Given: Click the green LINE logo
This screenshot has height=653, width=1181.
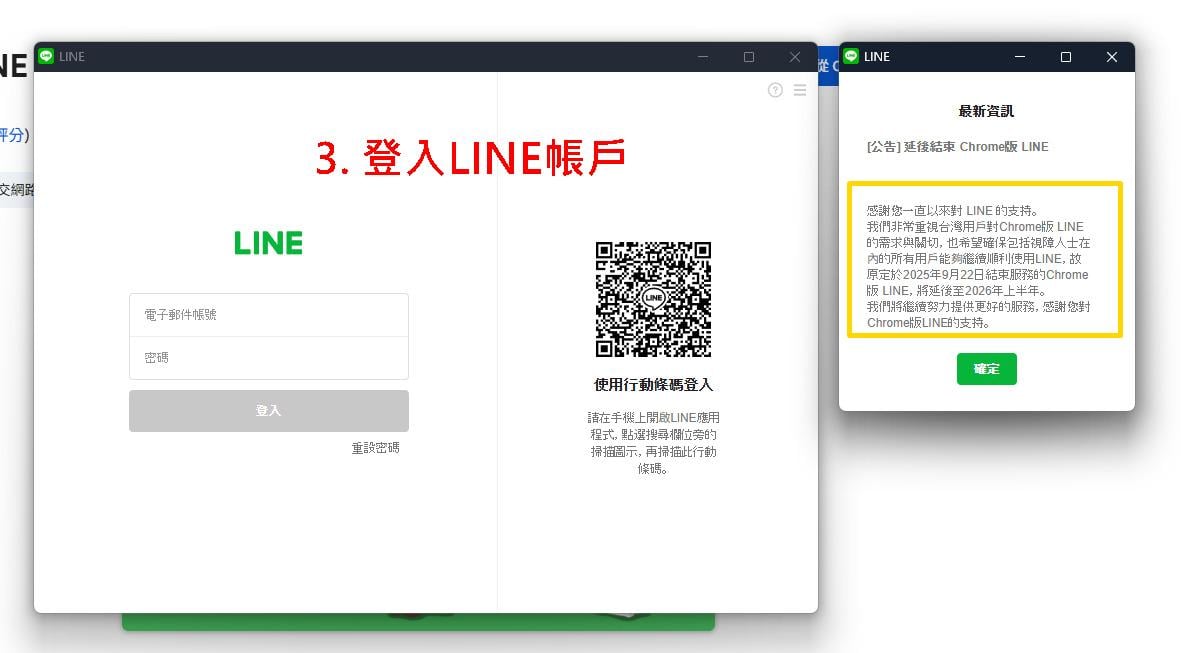Looking at the screenshot, I should point(268,243).
